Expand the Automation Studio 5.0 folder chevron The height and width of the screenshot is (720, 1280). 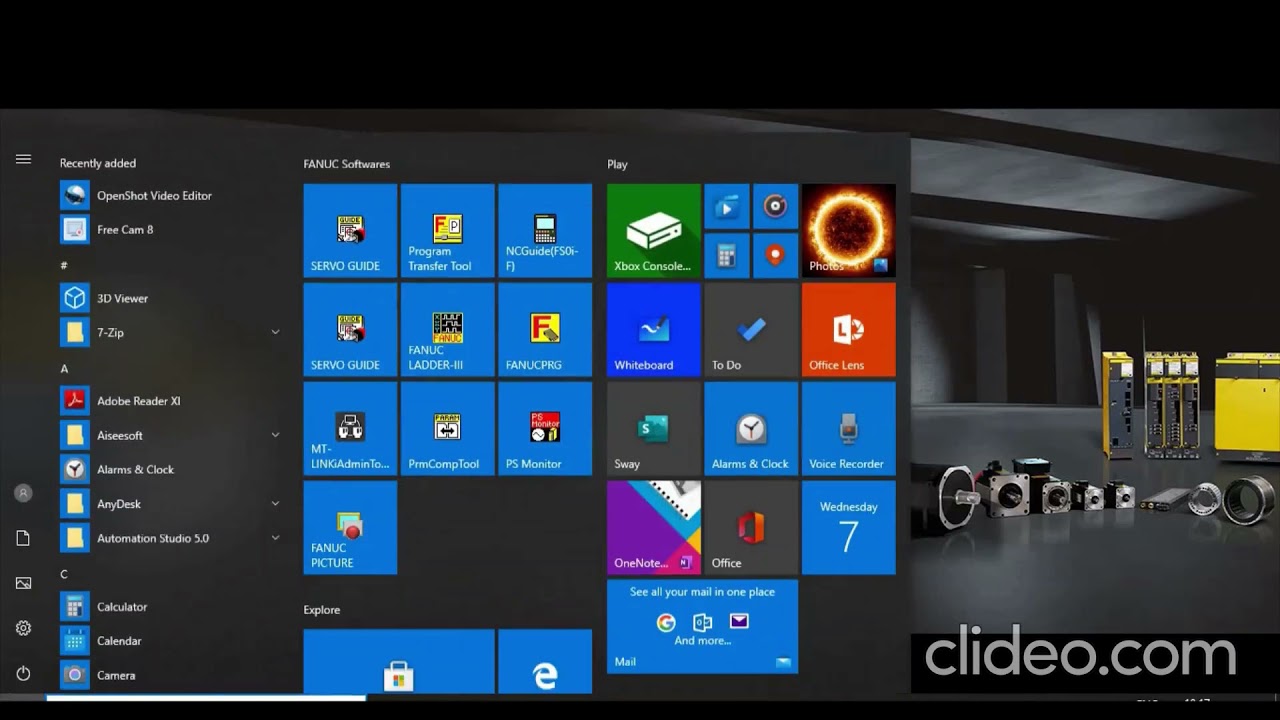[275, 538]
